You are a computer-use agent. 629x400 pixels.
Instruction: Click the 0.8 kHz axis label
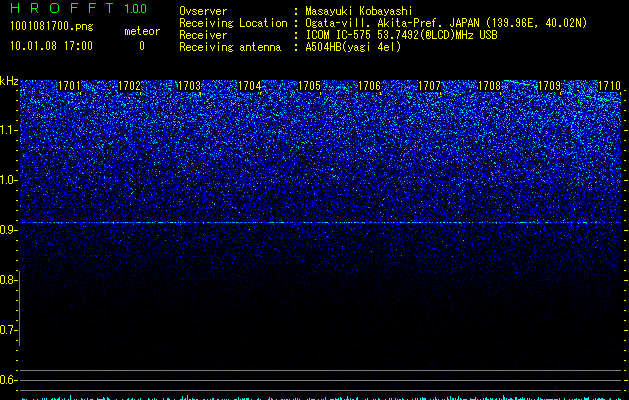tap(8, 280)
